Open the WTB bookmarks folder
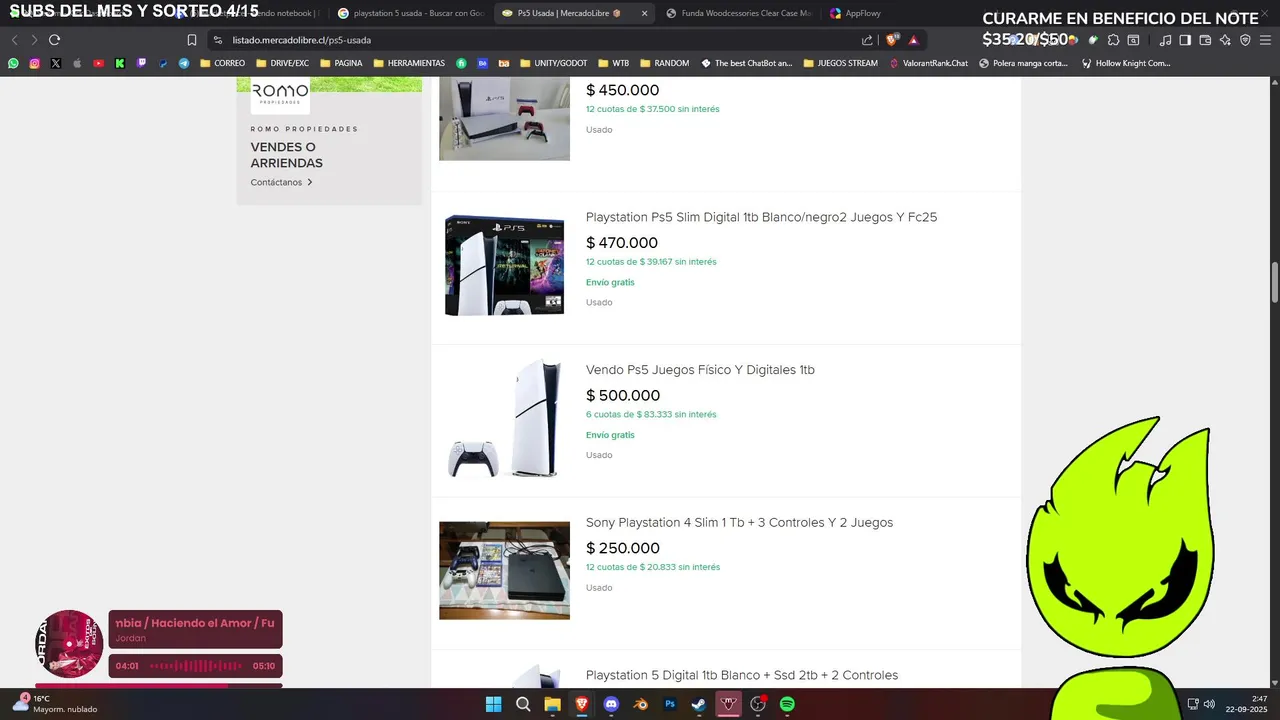The height and width of the screenshot is (720, 1280). (613, 63)
